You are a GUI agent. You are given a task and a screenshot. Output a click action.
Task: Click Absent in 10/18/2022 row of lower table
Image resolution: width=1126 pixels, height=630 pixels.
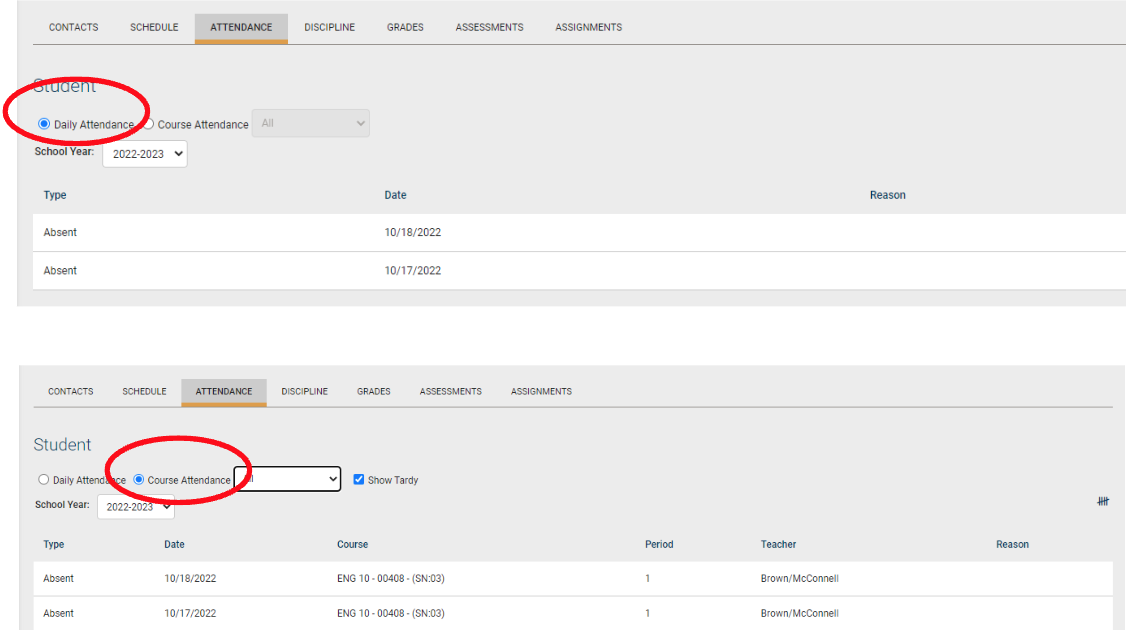(x=58, y=578)
